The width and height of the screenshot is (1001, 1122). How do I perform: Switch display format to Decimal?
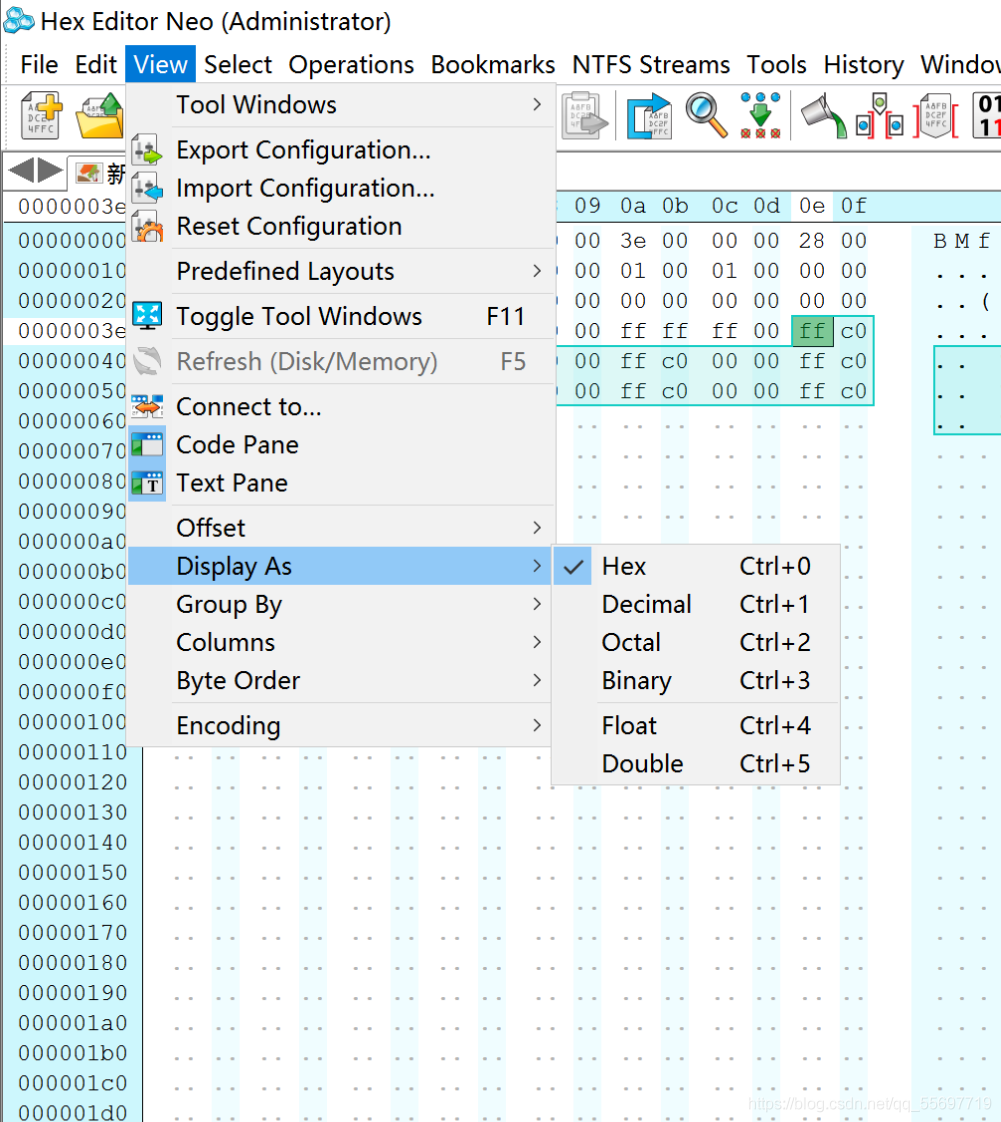pos(695,604)
